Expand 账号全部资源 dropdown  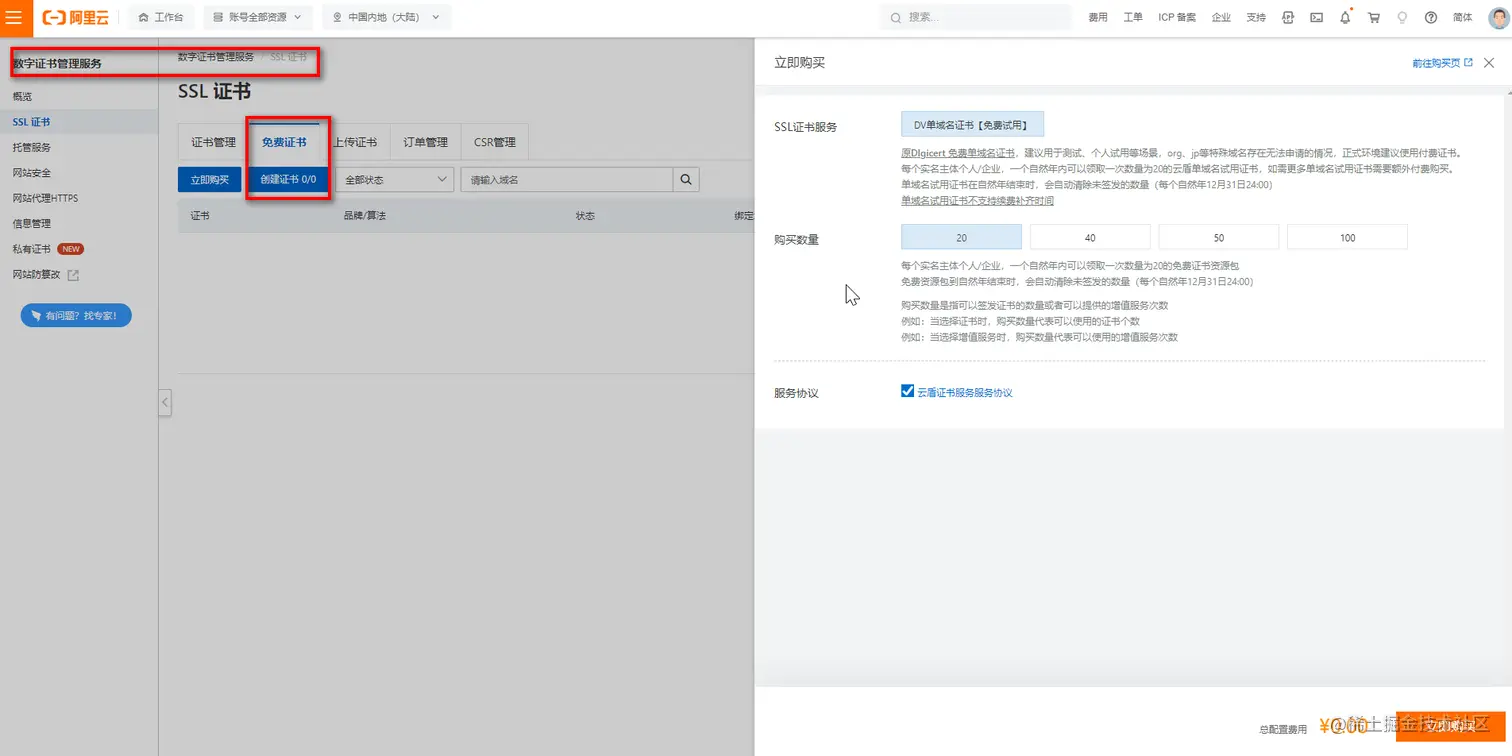tap(258, 17)
